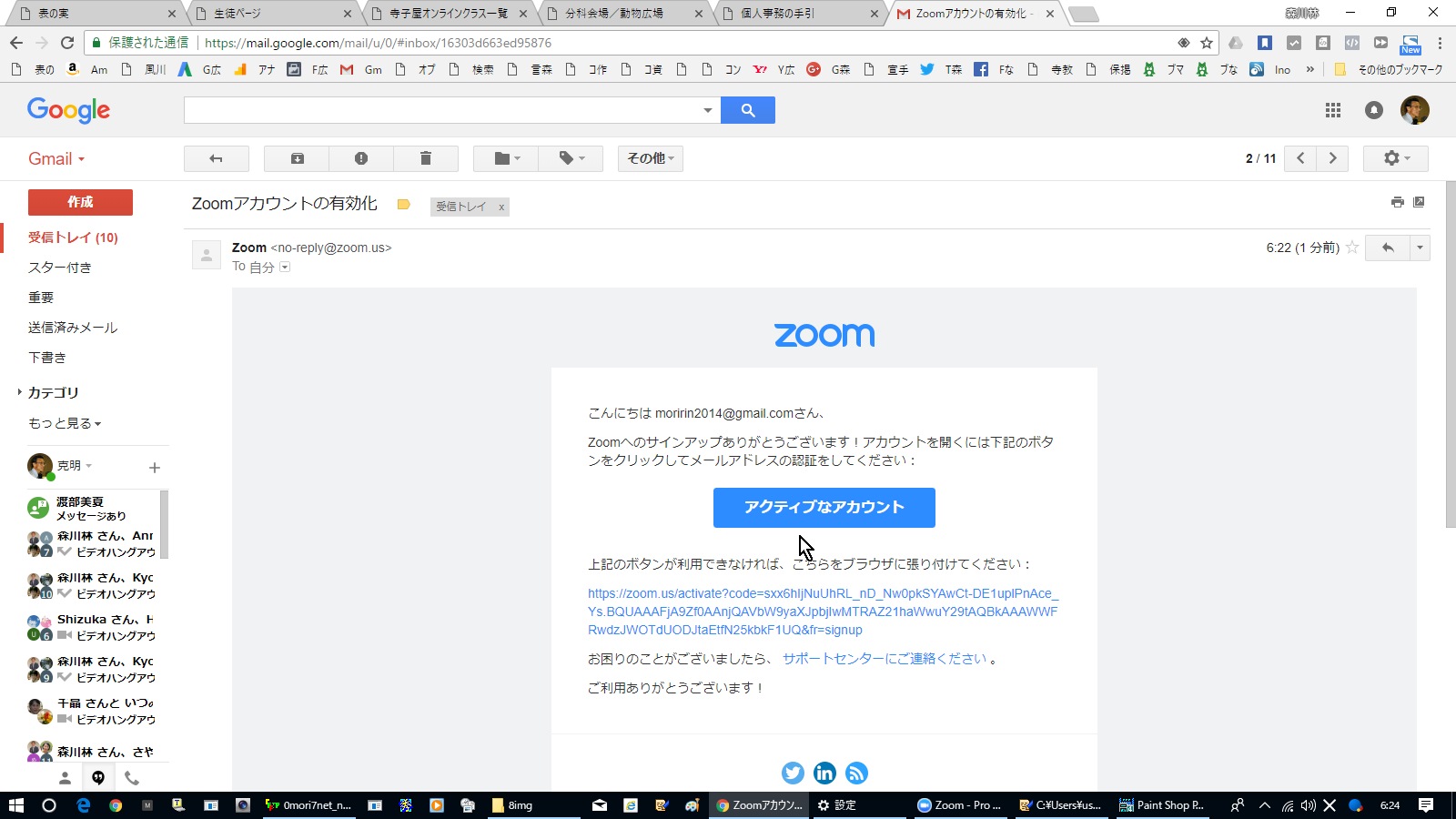Viewport: 1456px width, 819px height.
Task: Print the conversation using the printer icon
Action: [x=1398, y=202]
